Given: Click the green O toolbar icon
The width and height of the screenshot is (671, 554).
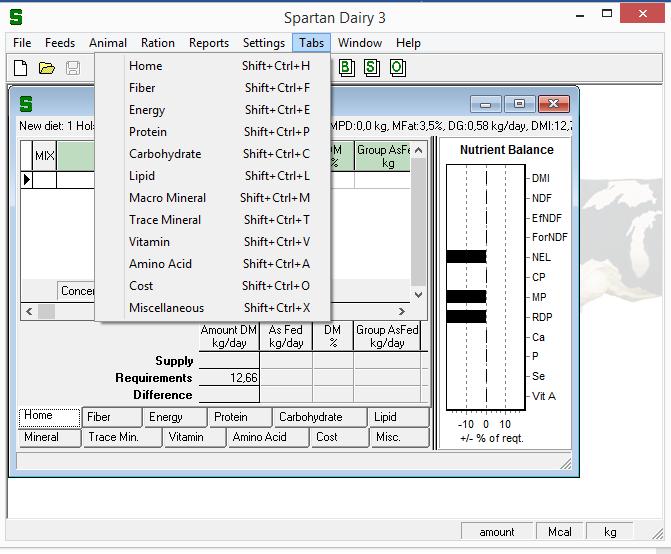Looking at the screenshot, I should click(x=398, y=68).
